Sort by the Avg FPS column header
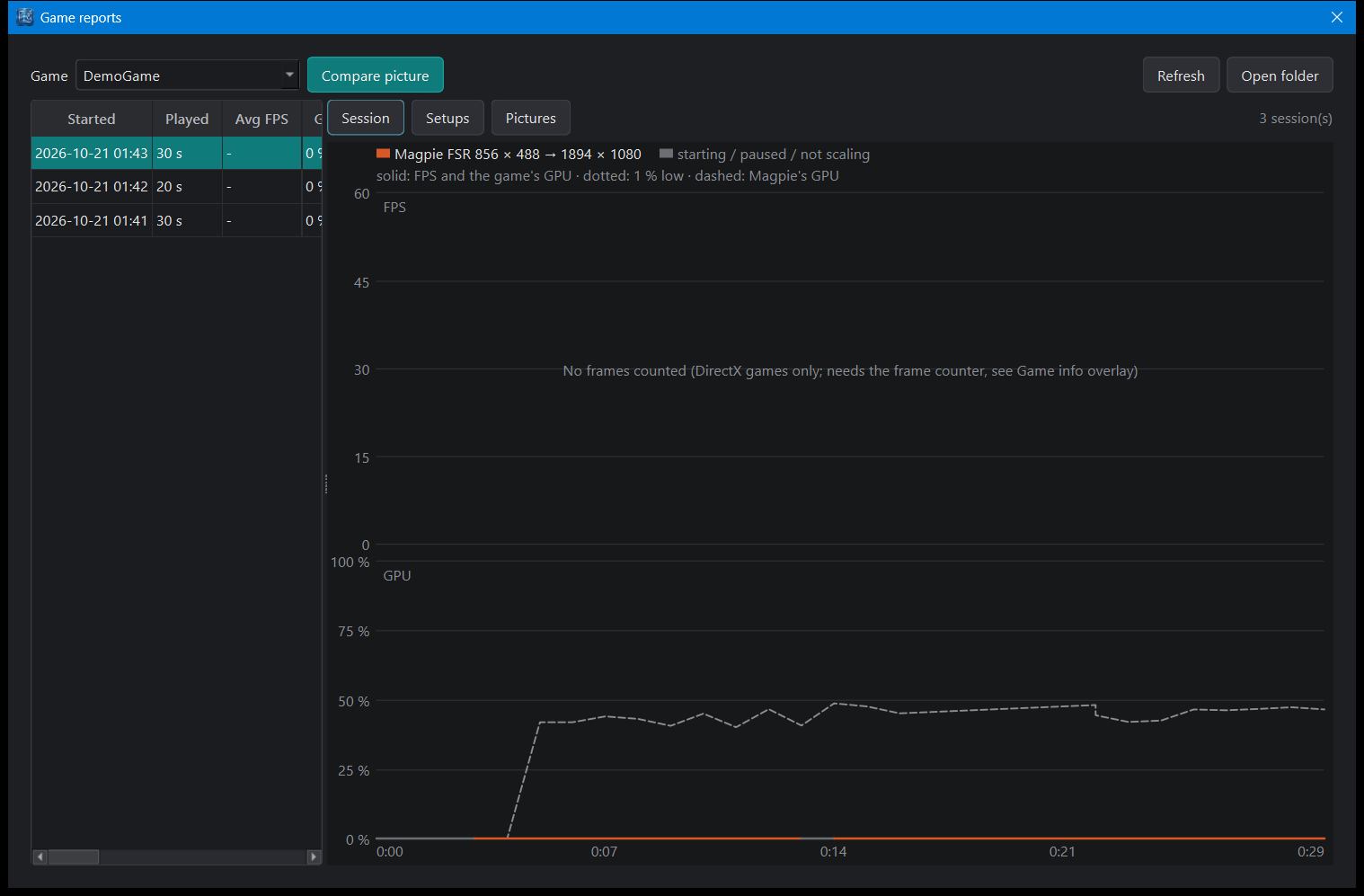1364x896 pixels. pyautogui.click(x=261, y=119)
